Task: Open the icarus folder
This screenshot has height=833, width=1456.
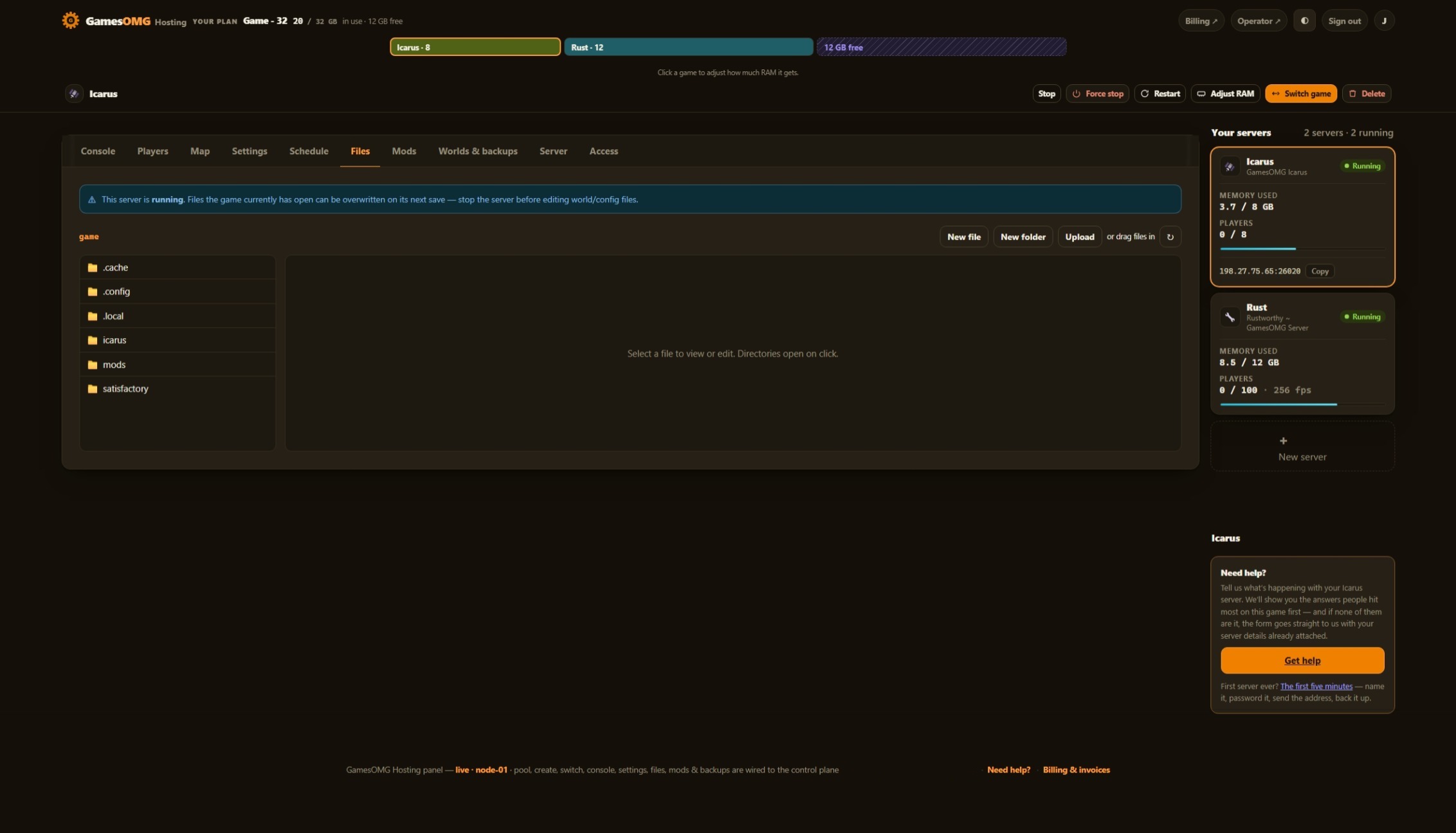Action: 177,340
